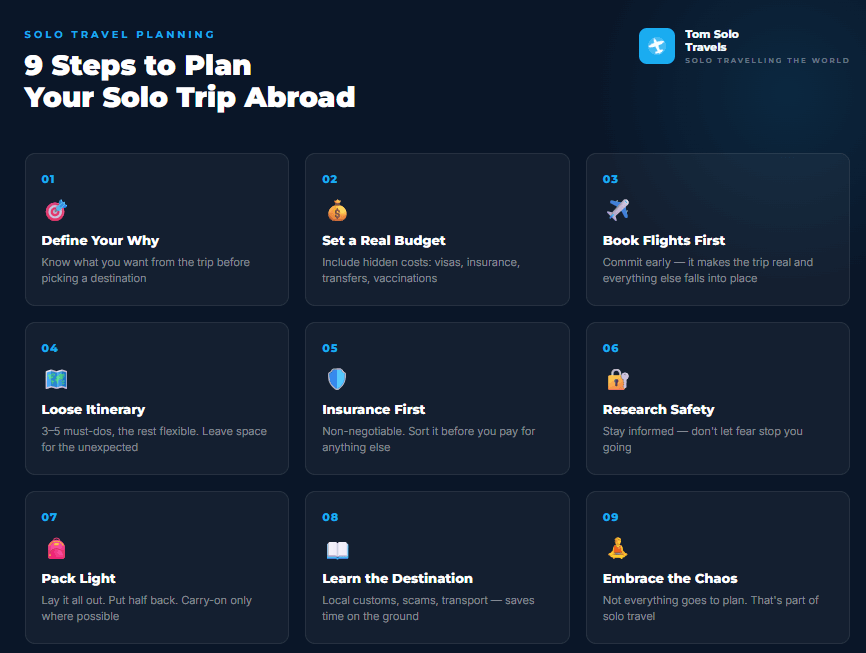Click the money bag icon on step 02
This screenshot has width=866, height=653.
pyautogui.click(x=337, y=211)
